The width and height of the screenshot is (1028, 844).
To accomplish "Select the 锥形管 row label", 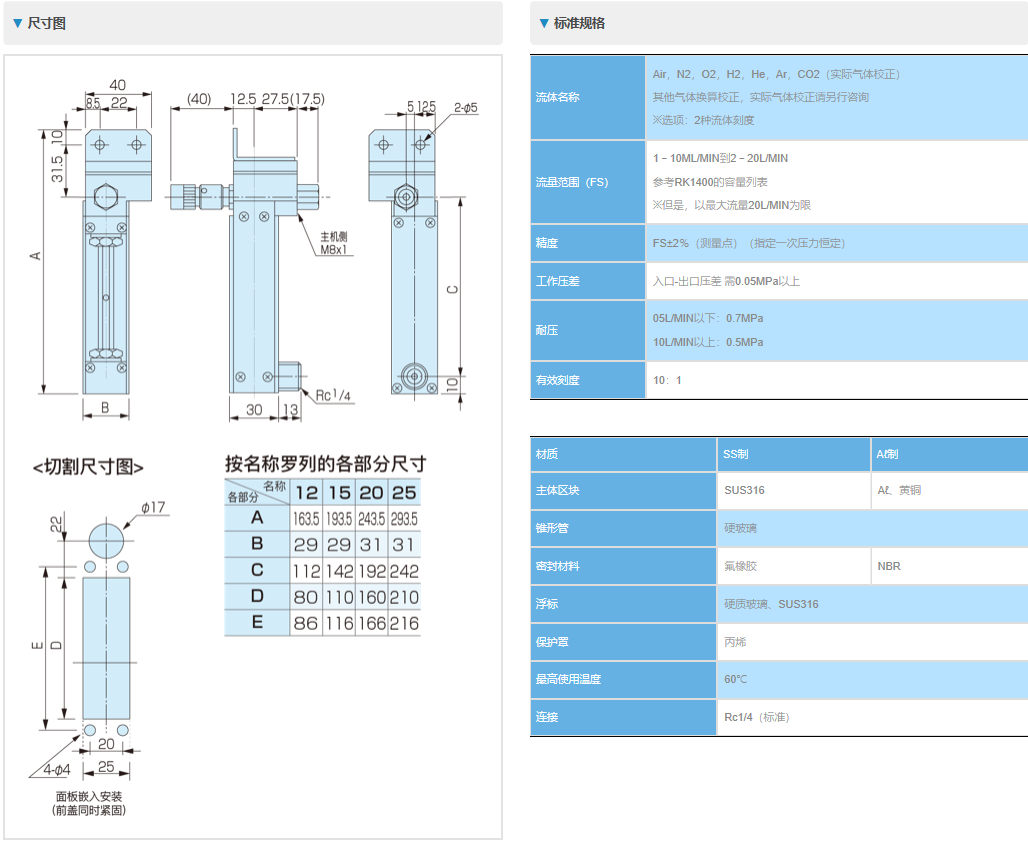I will point(623,529).
